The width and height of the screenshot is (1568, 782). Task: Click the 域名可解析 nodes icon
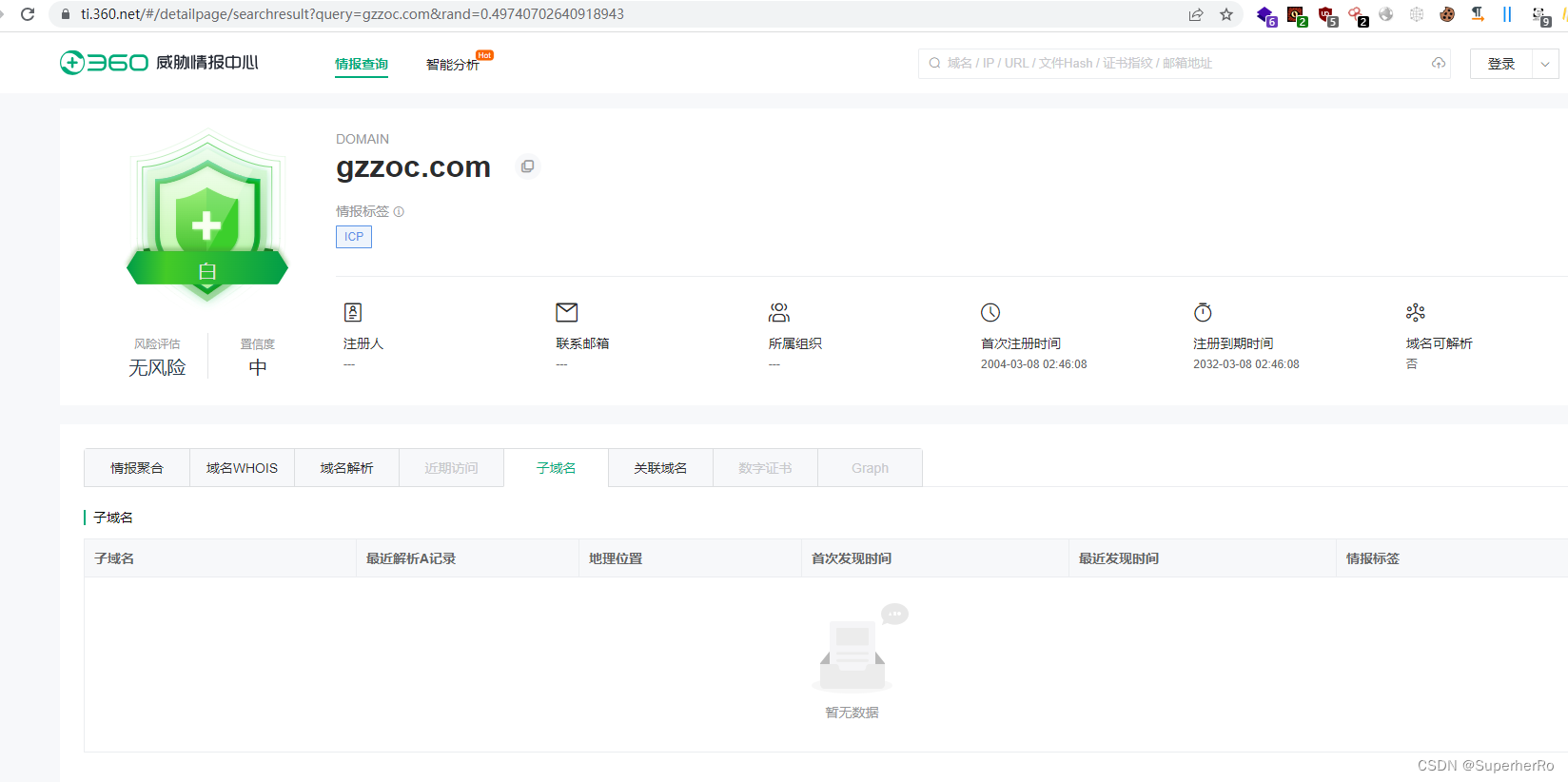point(1416,312)
